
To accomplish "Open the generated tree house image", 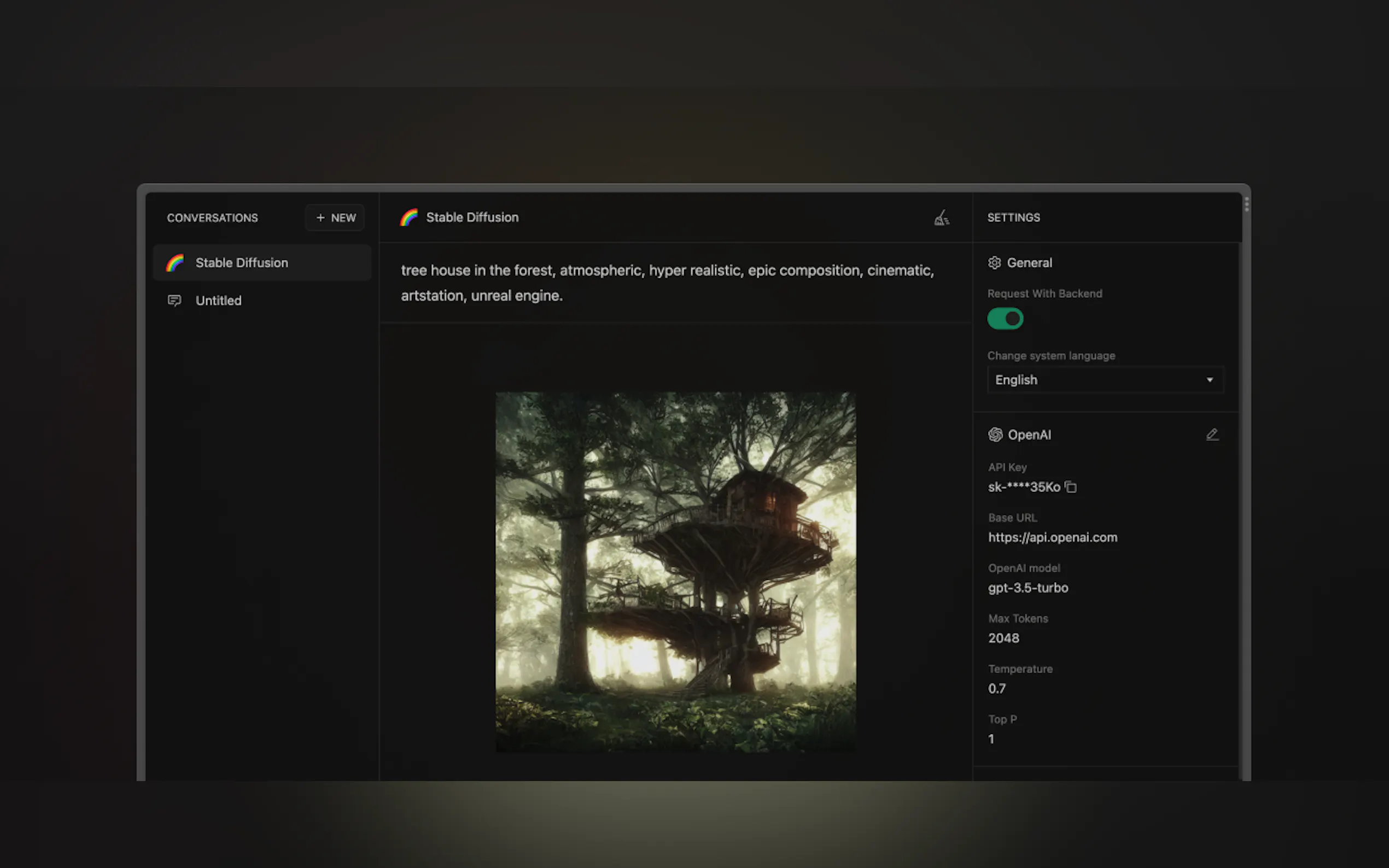I will (x=675, y=572).
